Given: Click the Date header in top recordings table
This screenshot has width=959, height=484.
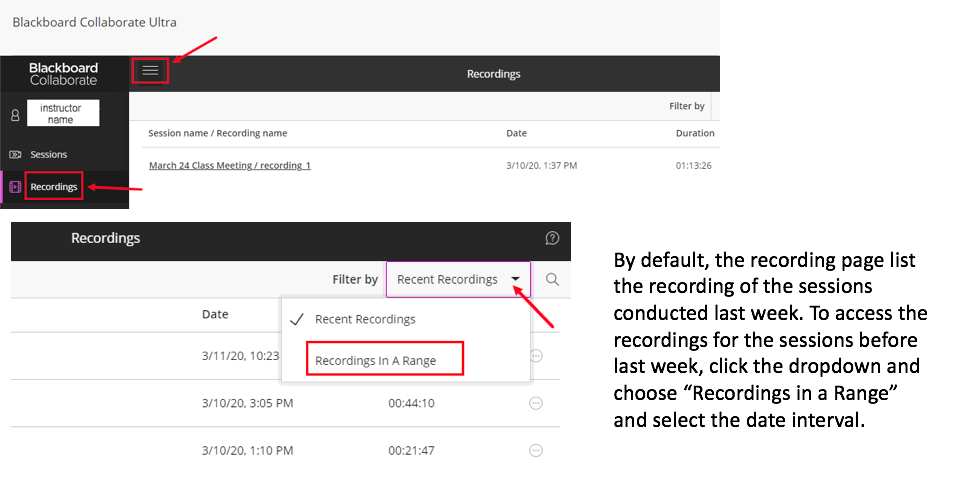Looking at the screenshot, I should [x=517, y=133].
